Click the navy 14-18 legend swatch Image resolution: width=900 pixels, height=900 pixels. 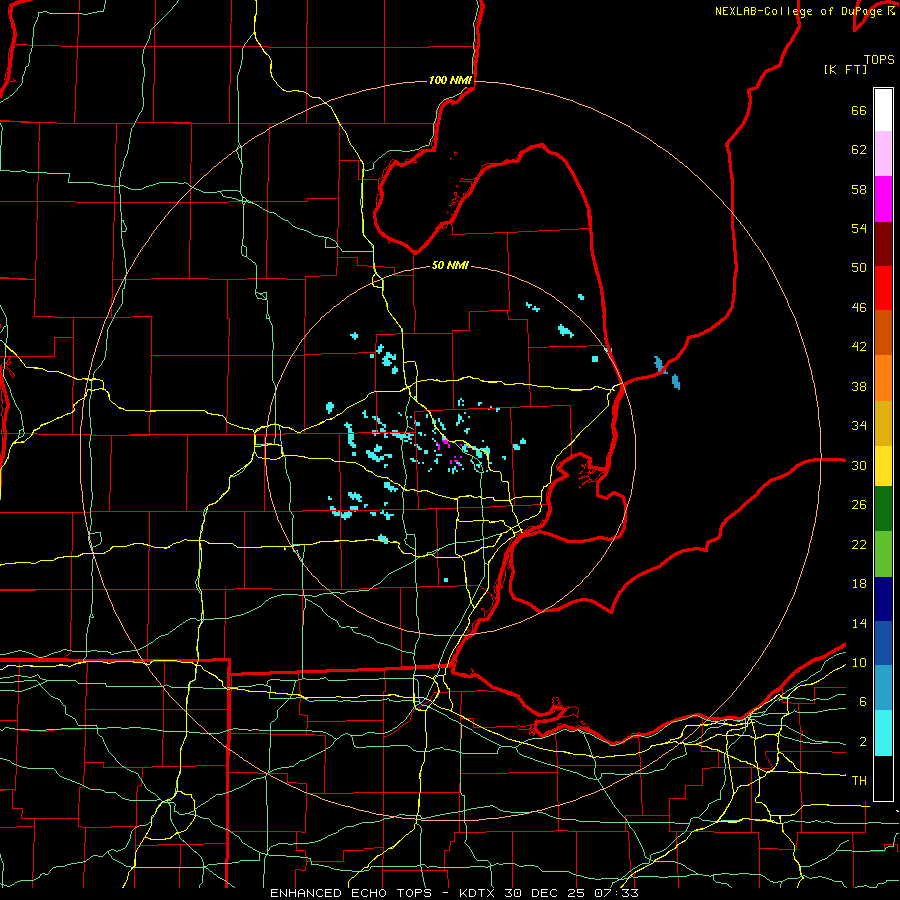click(x=883, y=599)
